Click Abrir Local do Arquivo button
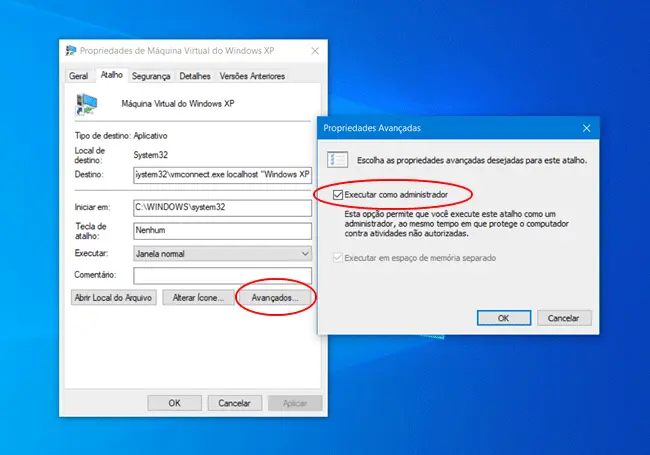Viewport: 650px width, 455px height. click(111, 298)
